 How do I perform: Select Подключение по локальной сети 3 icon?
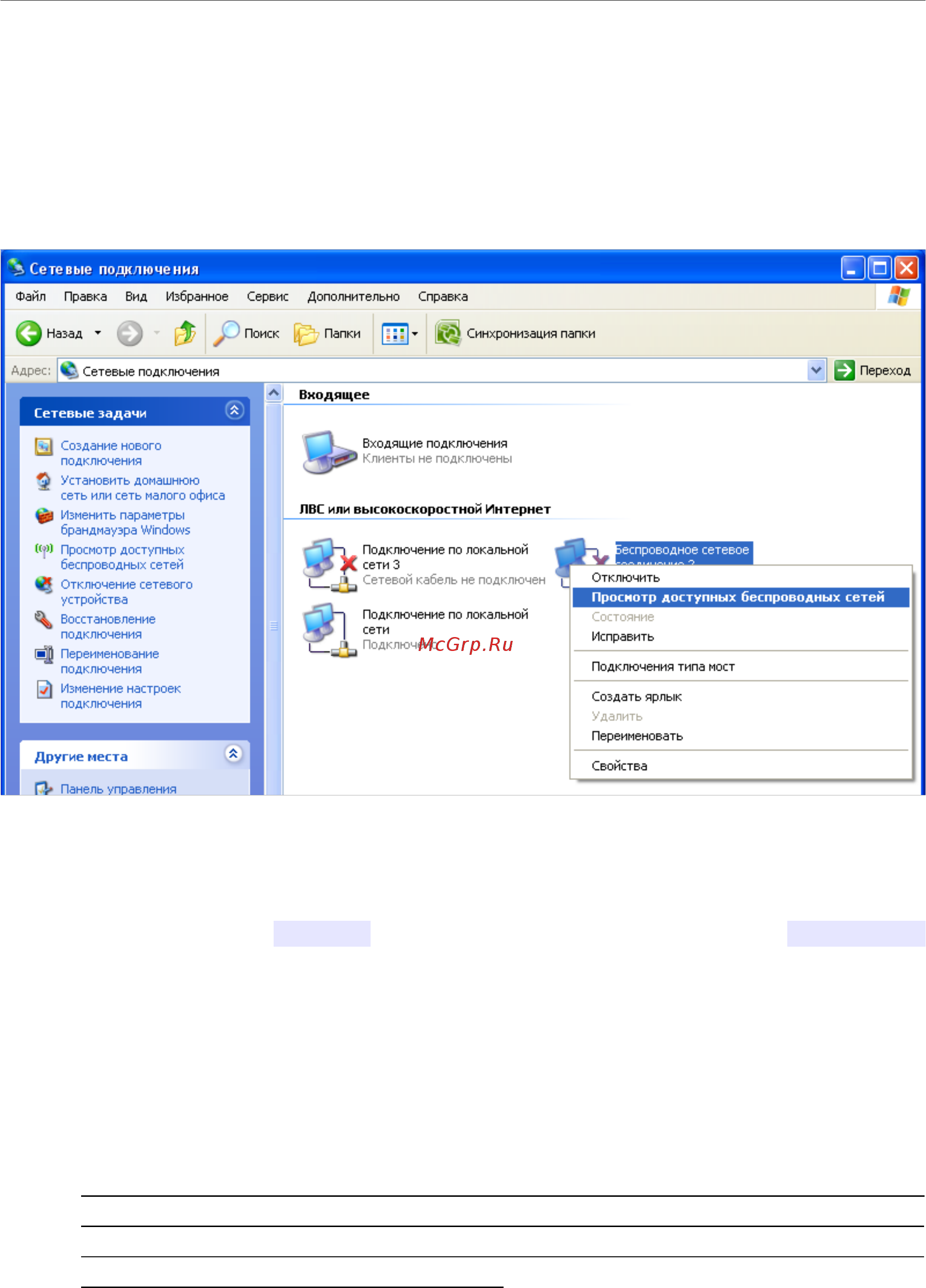point(330,565)
